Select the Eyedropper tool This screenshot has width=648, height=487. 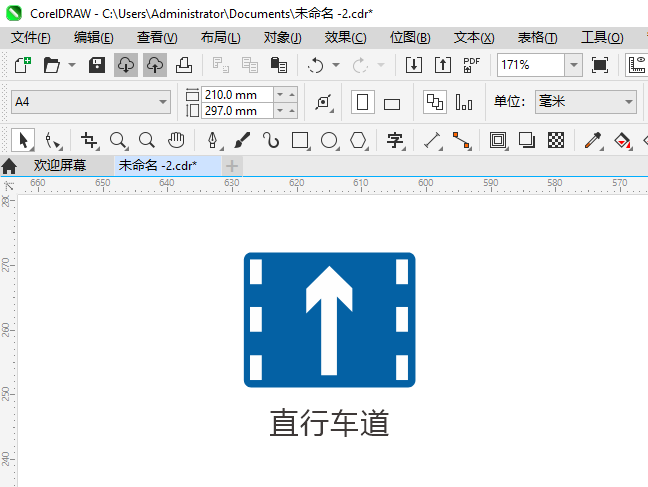click(x=593, y=141)
